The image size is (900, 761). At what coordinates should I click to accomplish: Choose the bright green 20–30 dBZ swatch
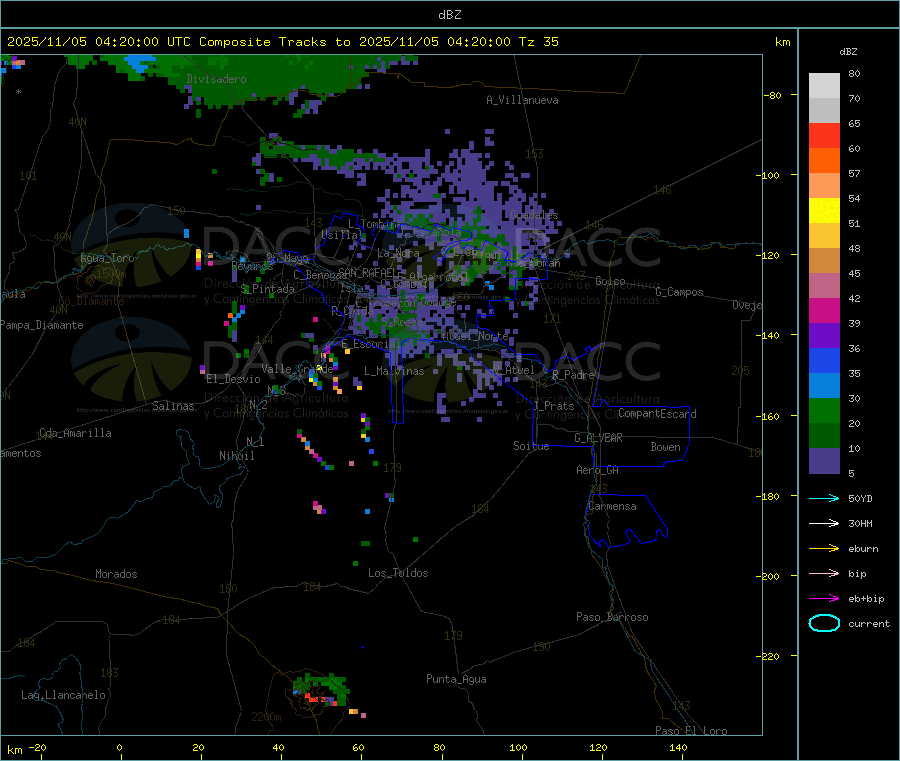point(824,410)
